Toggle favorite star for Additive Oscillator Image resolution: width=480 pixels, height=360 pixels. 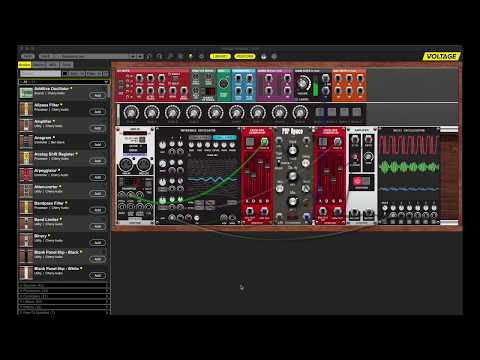point(71,88)
